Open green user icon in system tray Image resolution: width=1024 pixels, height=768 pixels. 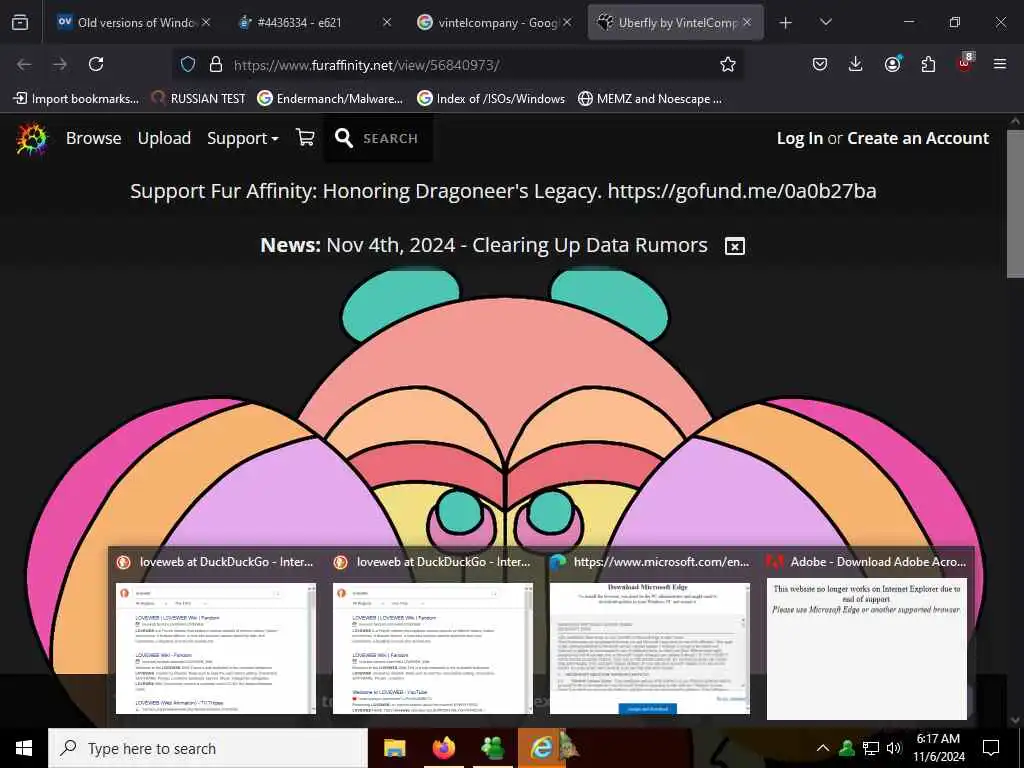847,748
